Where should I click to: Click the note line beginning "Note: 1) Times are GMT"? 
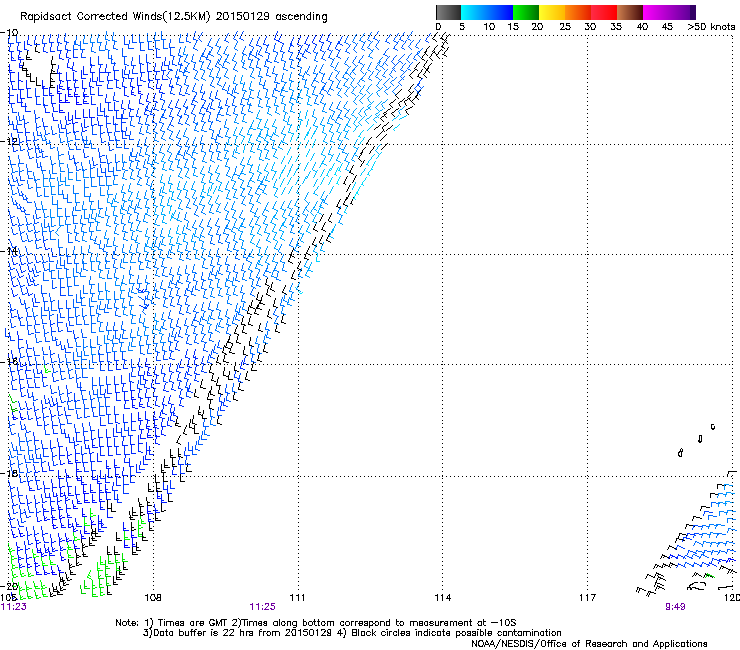316,623
